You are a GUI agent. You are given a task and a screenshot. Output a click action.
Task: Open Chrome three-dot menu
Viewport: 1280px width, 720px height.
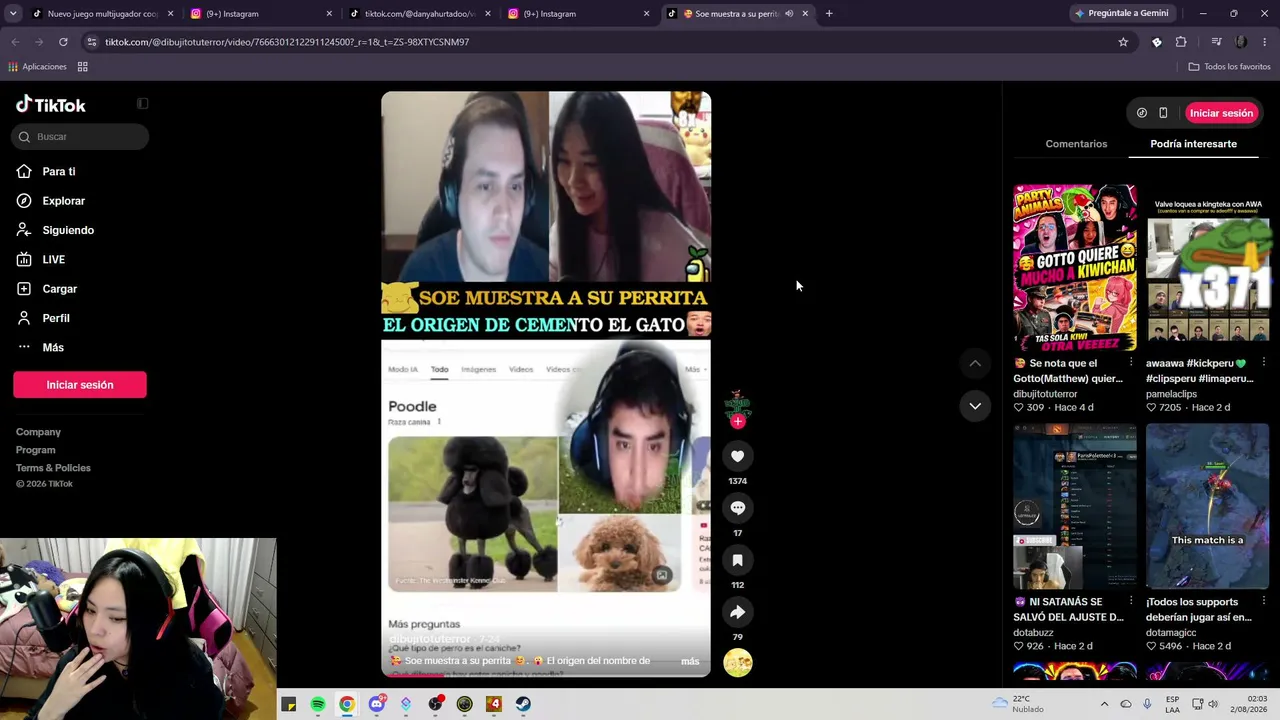pyautogui.click(x=1265, y=42)
